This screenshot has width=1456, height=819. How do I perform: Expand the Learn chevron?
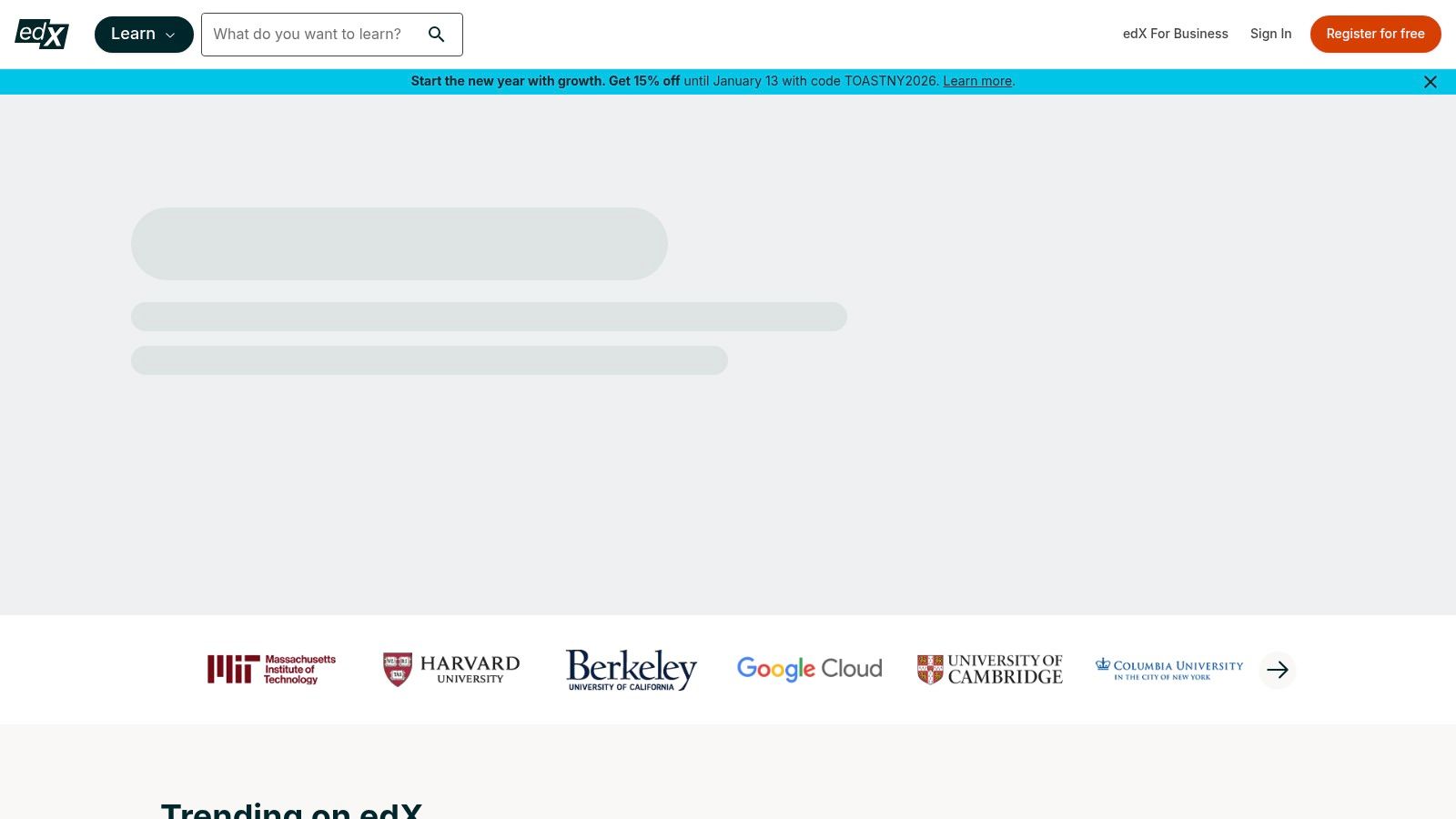(x=171, y=35)
